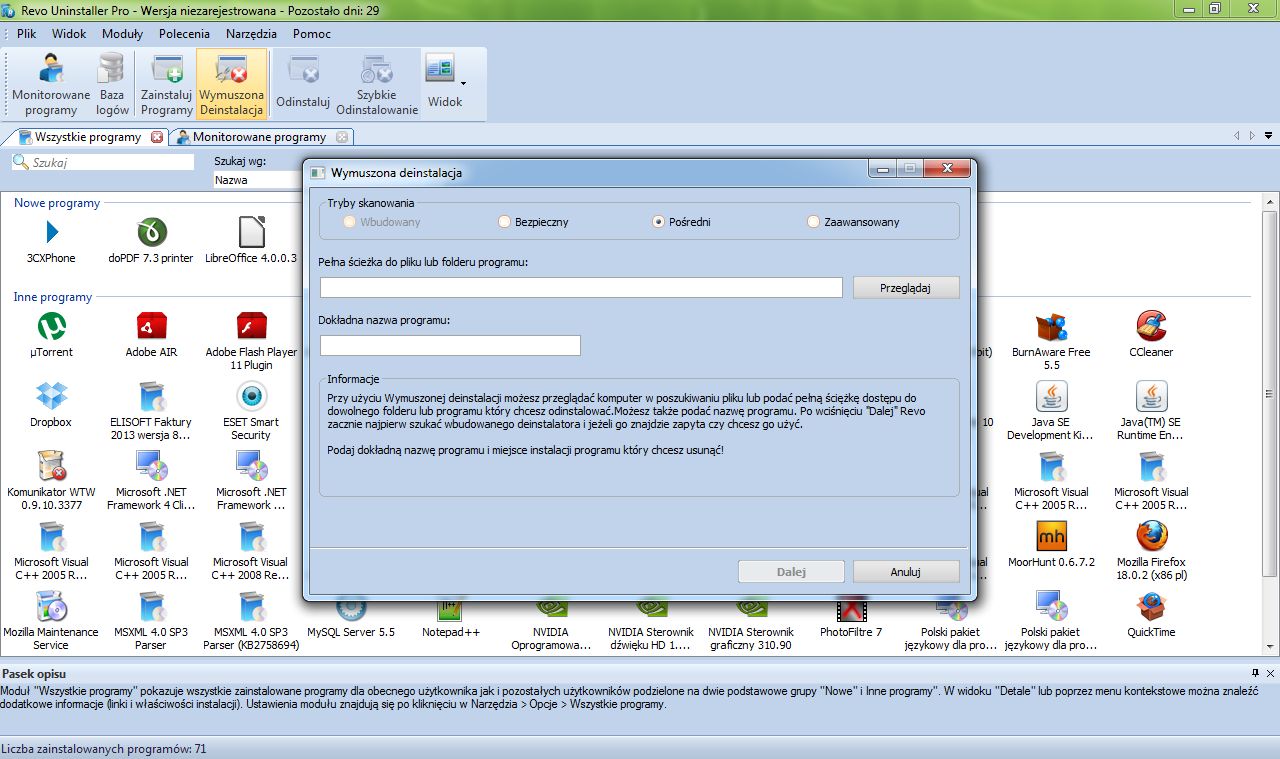Open Monitorowane programy toolbar button

pos(51,85)
